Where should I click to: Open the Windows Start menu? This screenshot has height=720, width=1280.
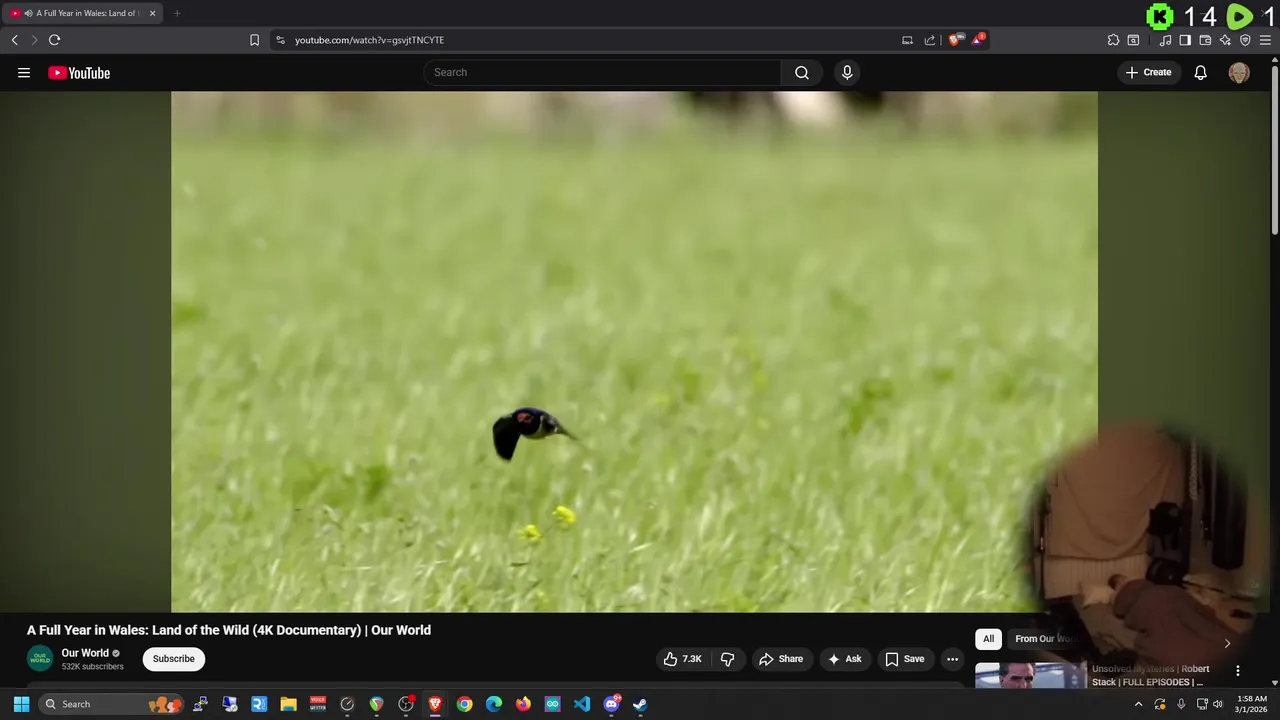pyautogui.click(x=21, y=704)
